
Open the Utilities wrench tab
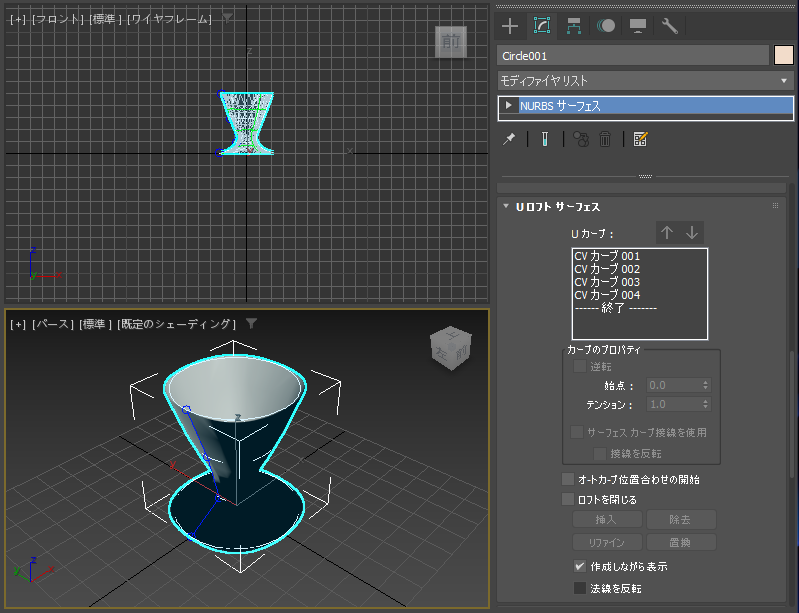tap(670, 25)
